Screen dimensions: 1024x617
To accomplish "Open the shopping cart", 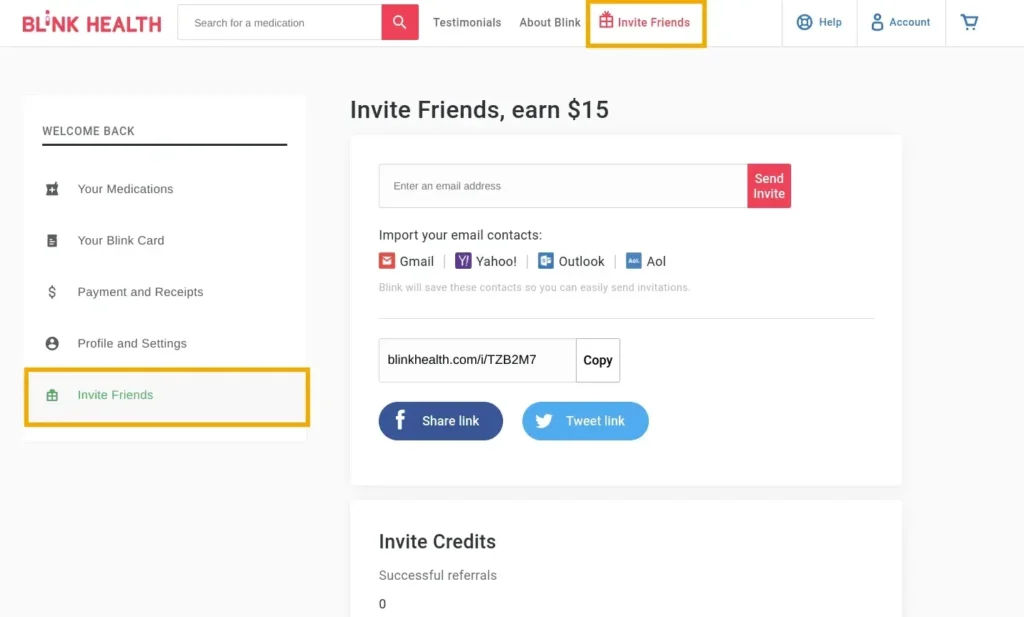I will pos(968,21).
